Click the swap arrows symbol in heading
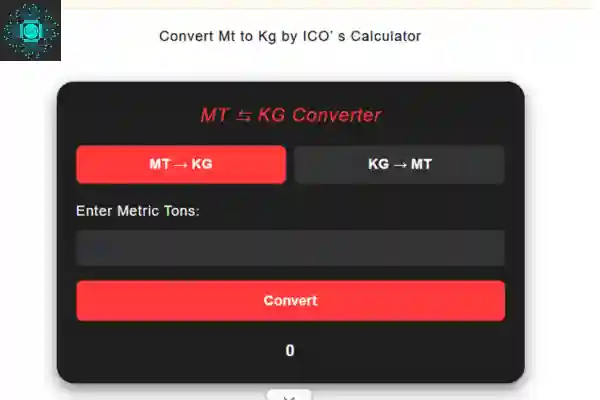The height and width of the screenshot is (400, 600). pos(244,115)
